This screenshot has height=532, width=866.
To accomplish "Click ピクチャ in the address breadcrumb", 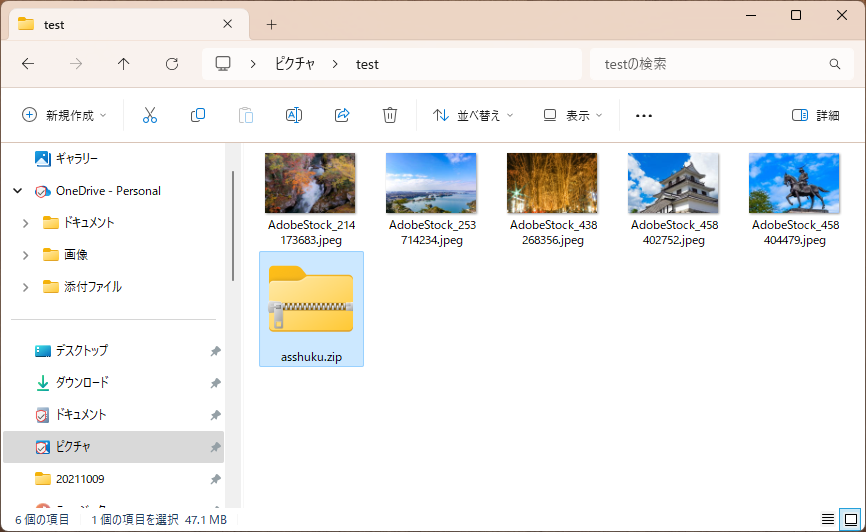I will point(295,64).
